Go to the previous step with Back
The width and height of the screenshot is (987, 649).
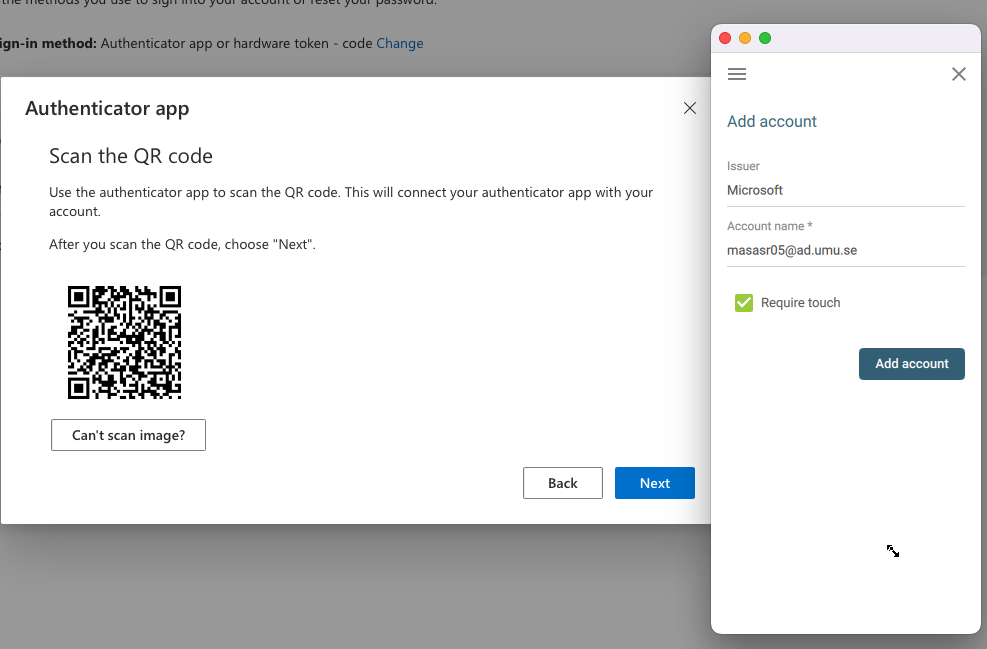pos(563,483)
